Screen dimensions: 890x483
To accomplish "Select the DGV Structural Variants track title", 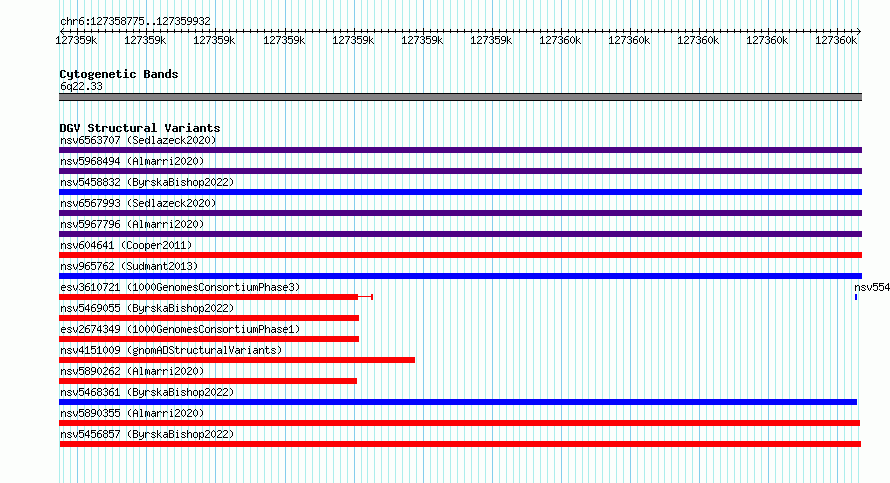I will coord(140,128).
